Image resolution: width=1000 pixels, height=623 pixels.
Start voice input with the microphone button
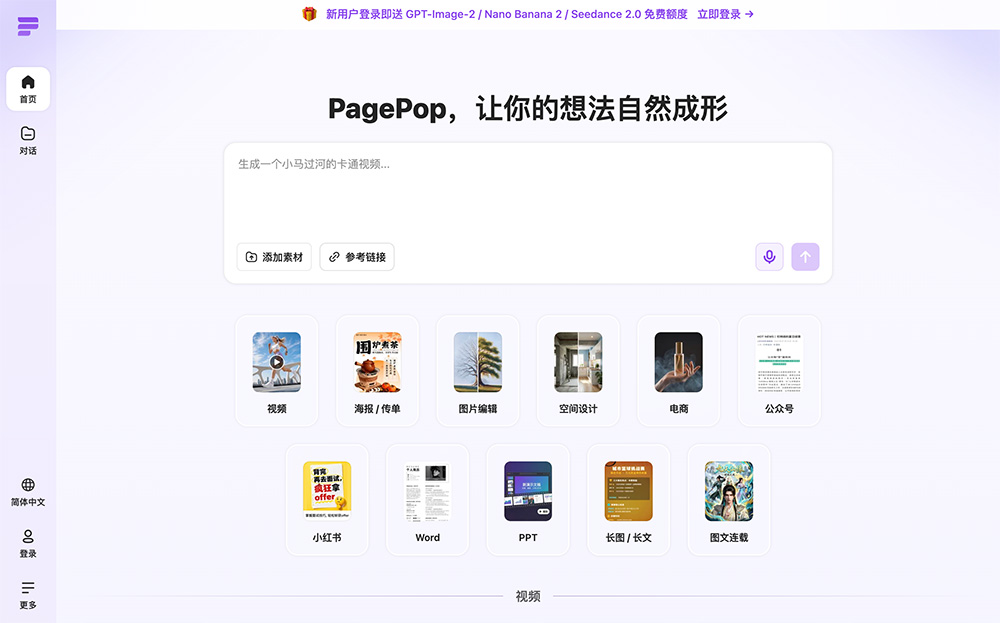tap(770, 257)
